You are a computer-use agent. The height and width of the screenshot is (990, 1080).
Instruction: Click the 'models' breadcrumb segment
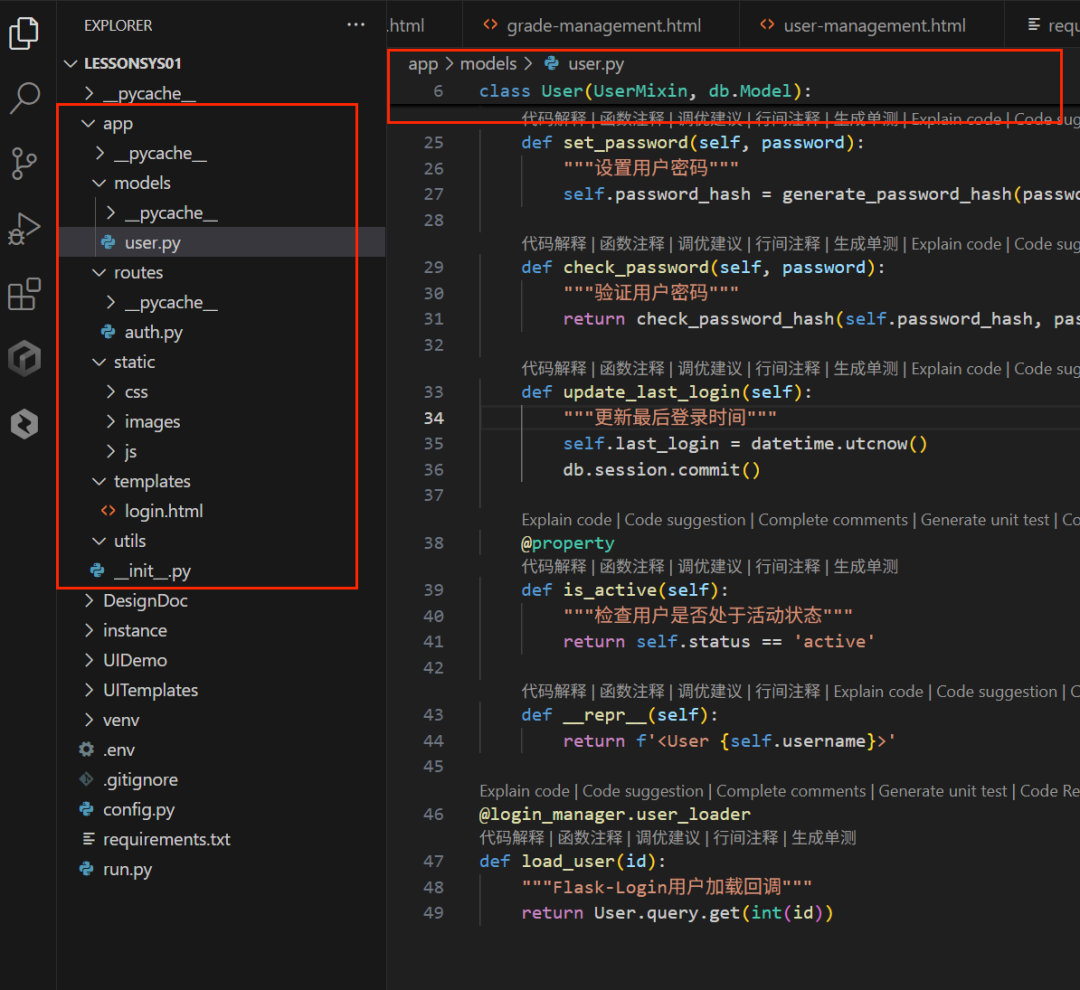click(488, 64)
